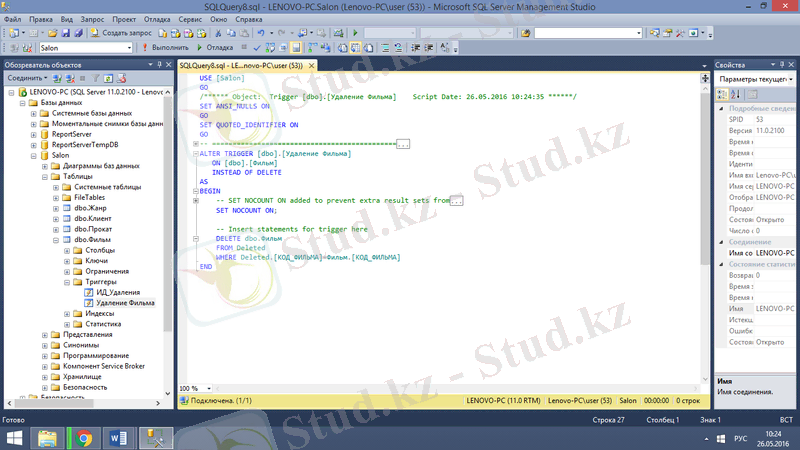800x450 pixels.
Task: Collapse Подробные сведения property section
Action: (x=721, y=109)
